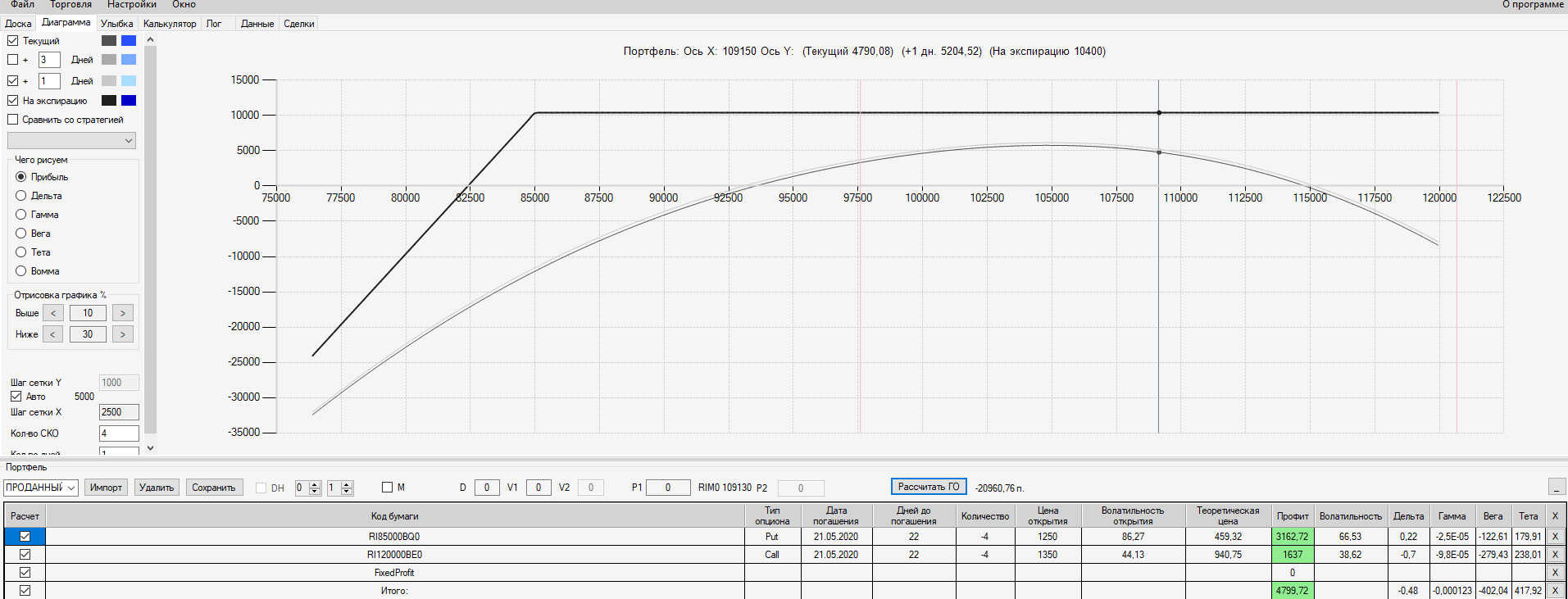The width and height of the screenshot is (1568, 599).
Task: Tick the M checkbox in the portfolio bar
Action: click(387, 488)
